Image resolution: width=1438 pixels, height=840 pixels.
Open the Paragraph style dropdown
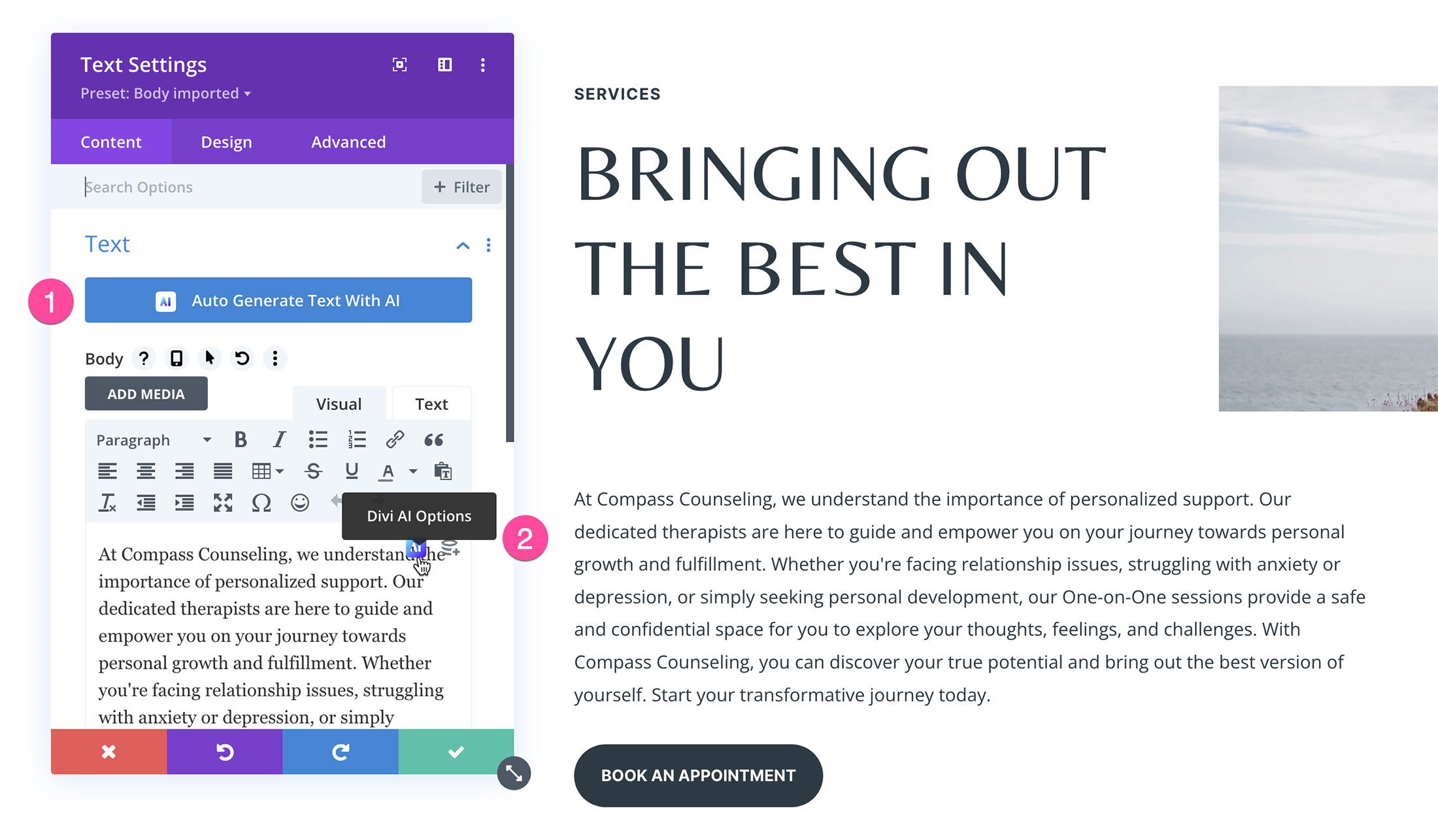coord(152,438)
